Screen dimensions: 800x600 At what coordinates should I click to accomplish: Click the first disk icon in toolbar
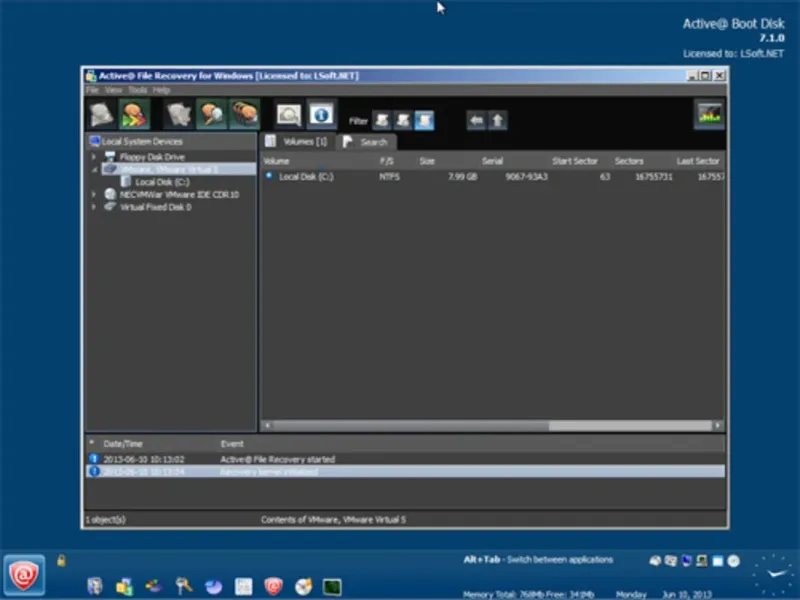tap(101, 115)
